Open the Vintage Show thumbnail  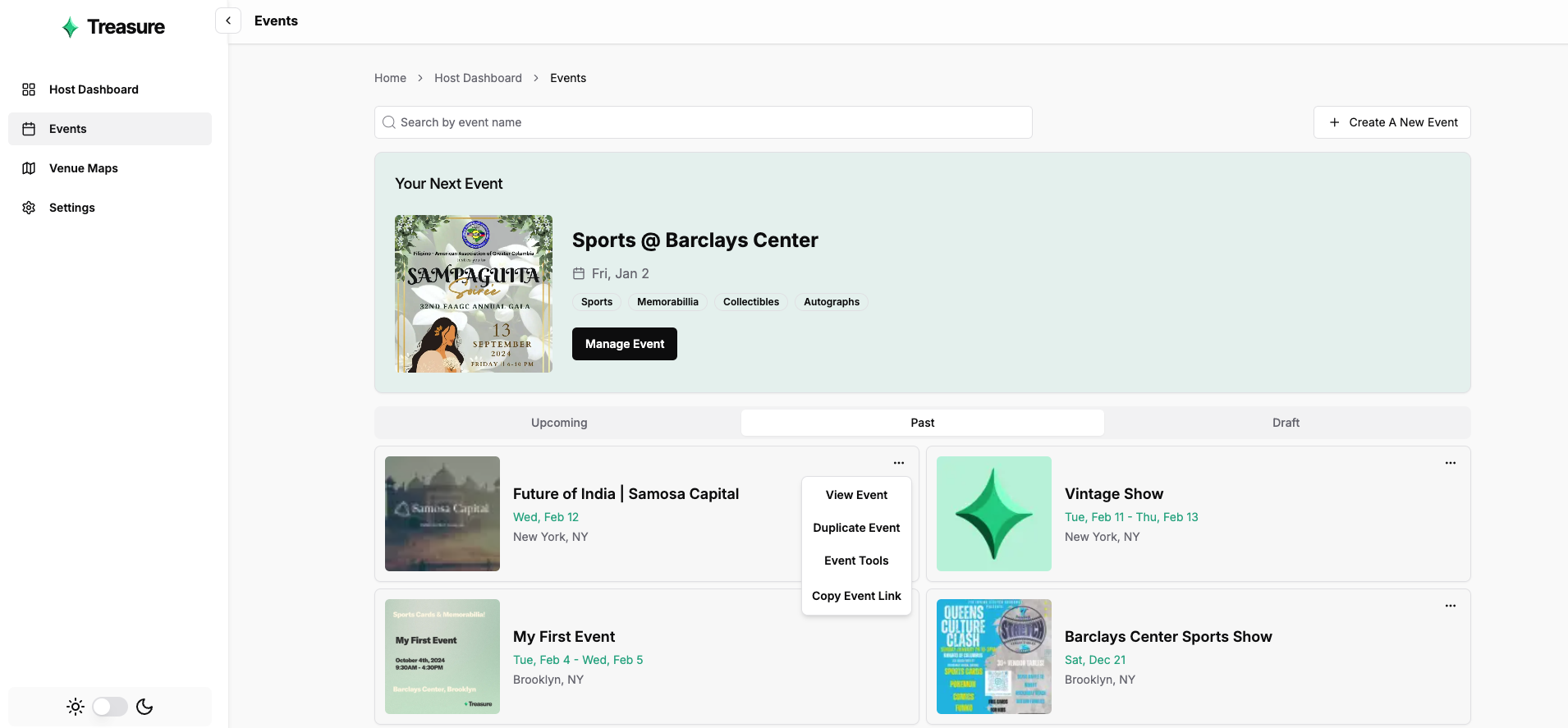[994, 514]
